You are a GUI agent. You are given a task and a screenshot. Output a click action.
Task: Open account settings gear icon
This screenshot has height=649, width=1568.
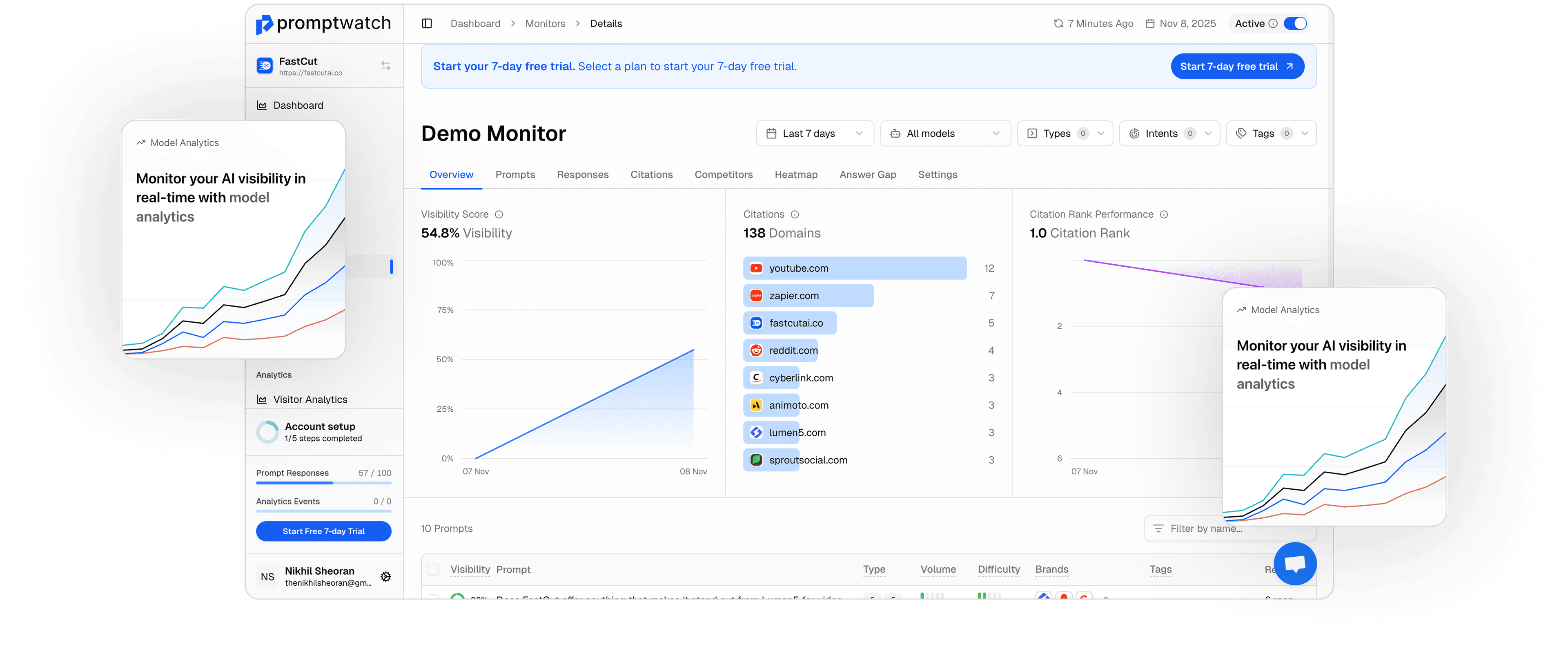pyautogui.click(x=385, y=577)
